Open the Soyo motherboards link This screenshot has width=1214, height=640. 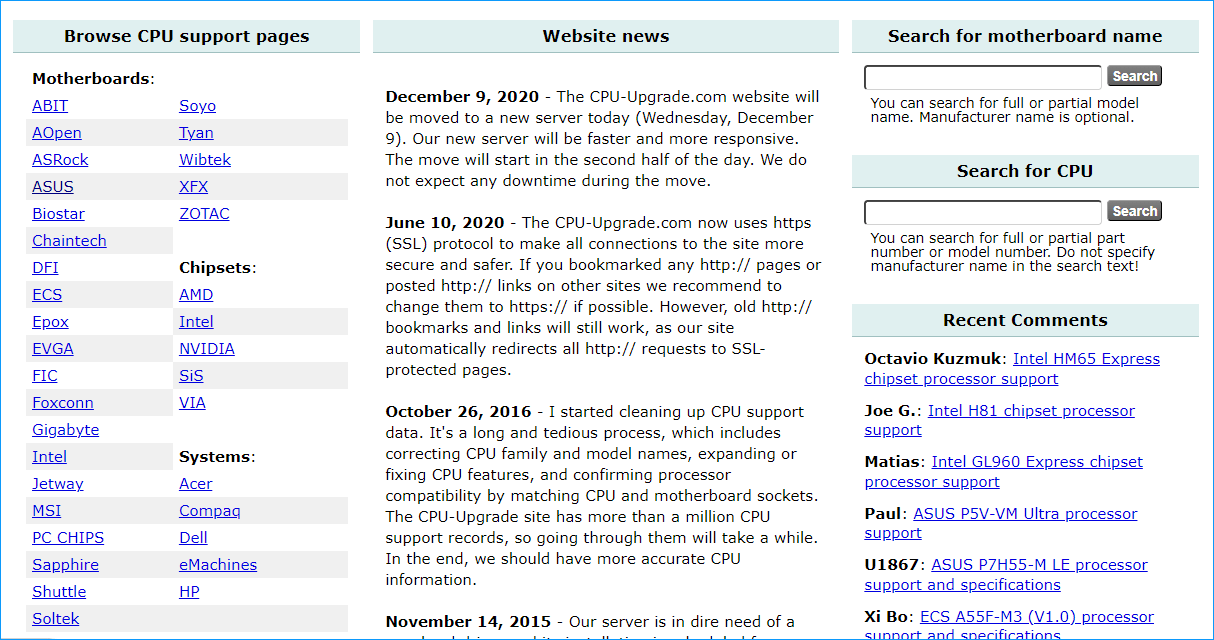[197, 106]
